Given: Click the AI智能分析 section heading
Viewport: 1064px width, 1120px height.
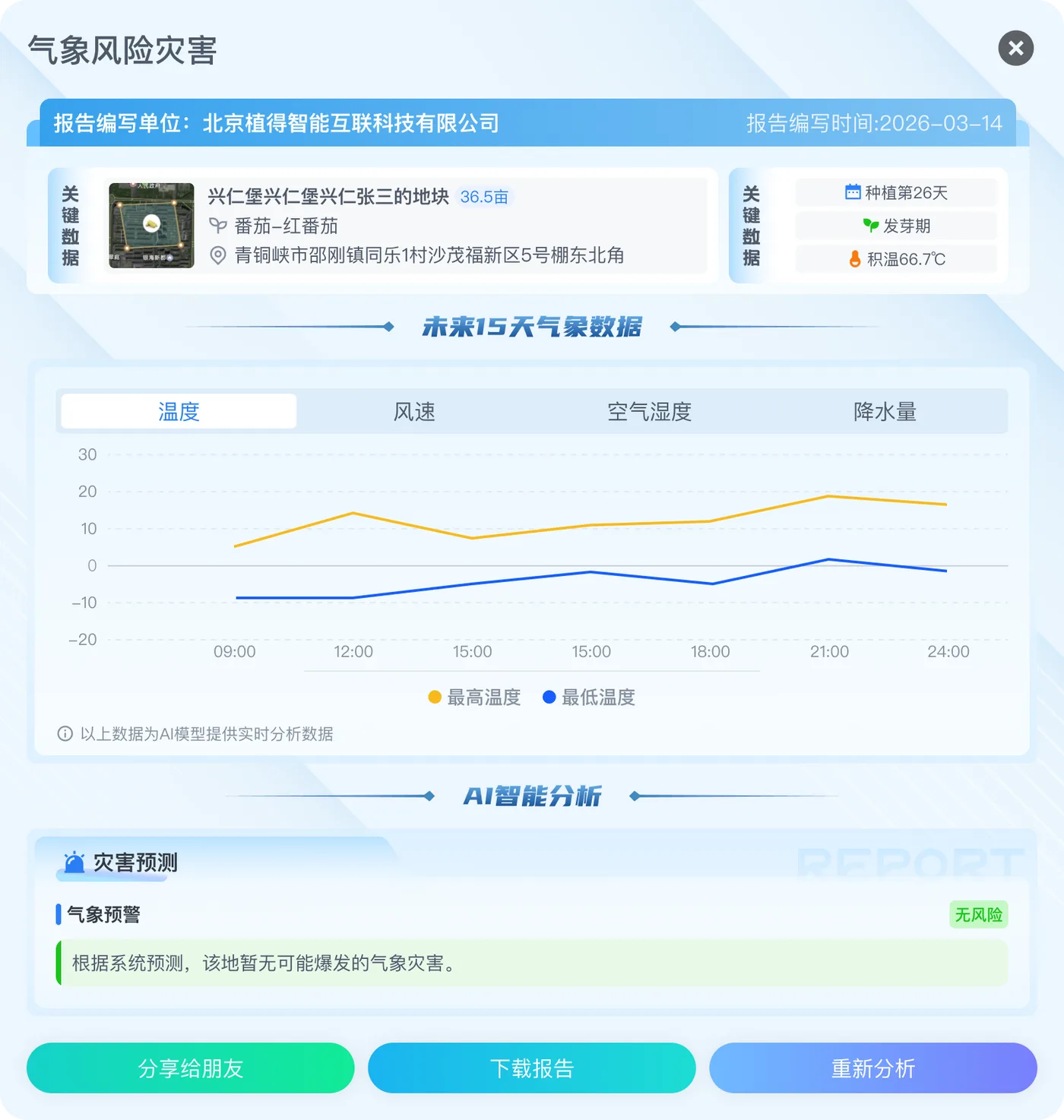Looking at the screenshot, I should [532, 796].
